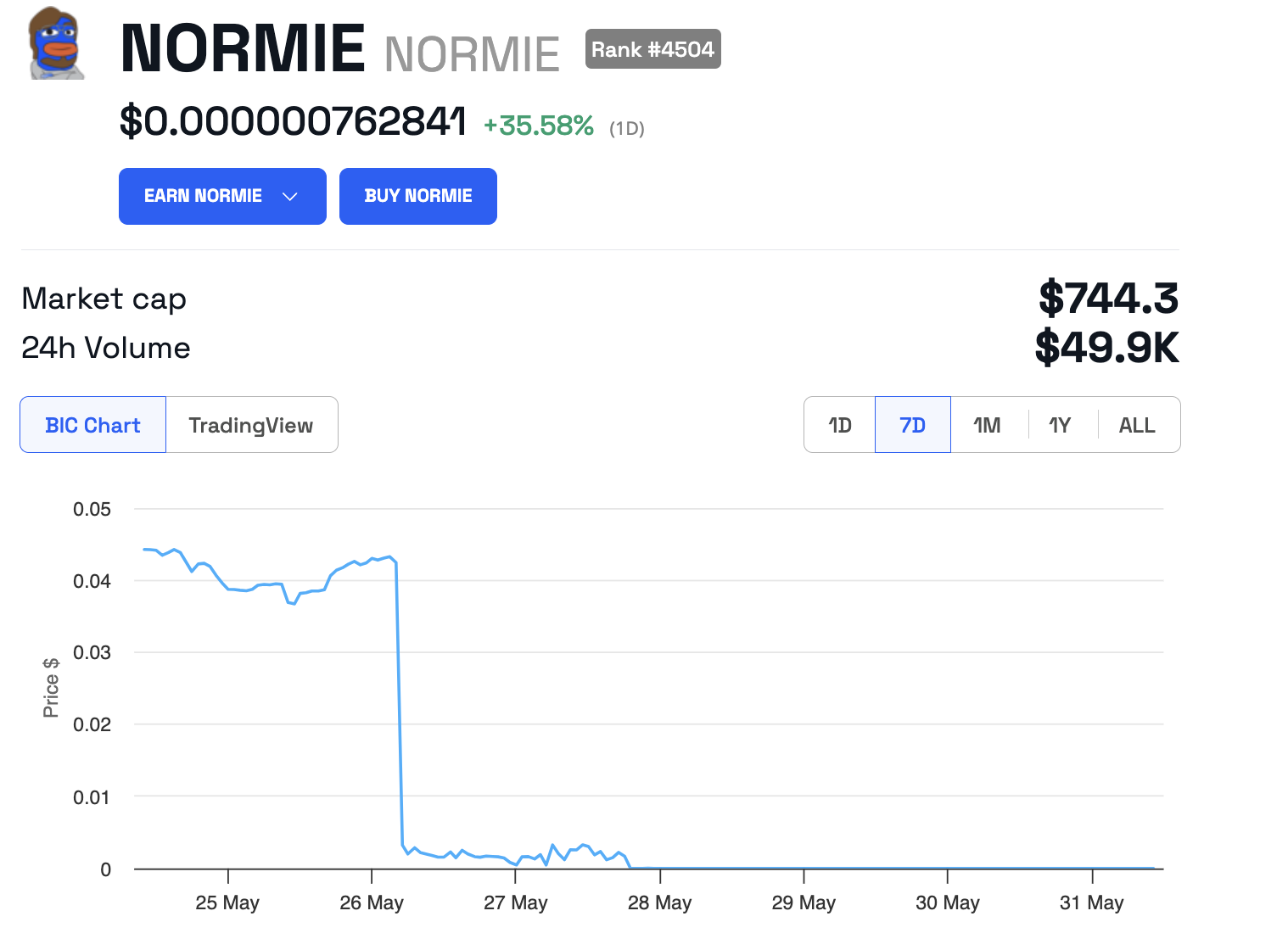Click the 26 May axis marker

click(x=372, y=902)
